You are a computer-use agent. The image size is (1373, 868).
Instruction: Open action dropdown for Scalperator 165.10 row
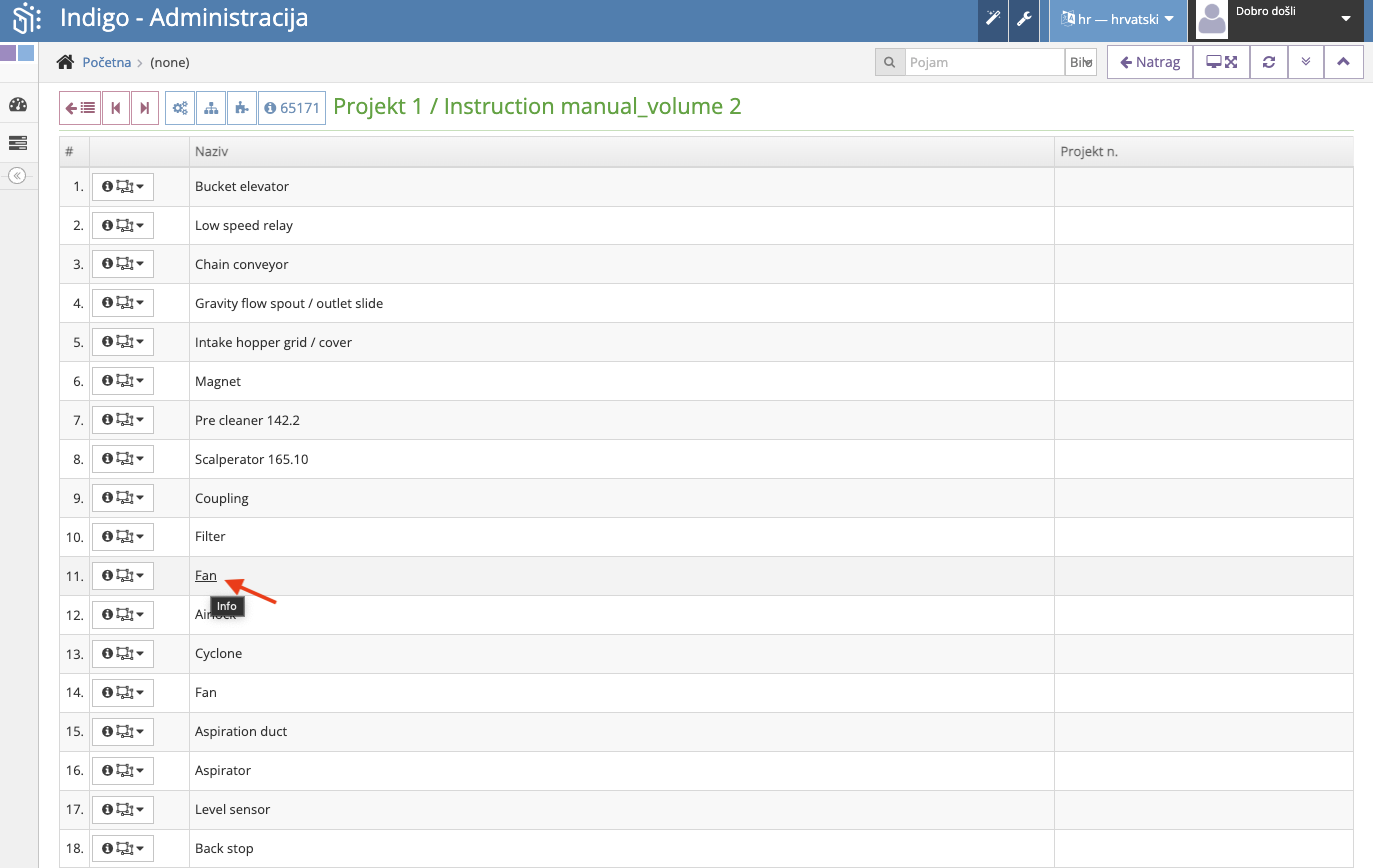click(x=123, y=459)
